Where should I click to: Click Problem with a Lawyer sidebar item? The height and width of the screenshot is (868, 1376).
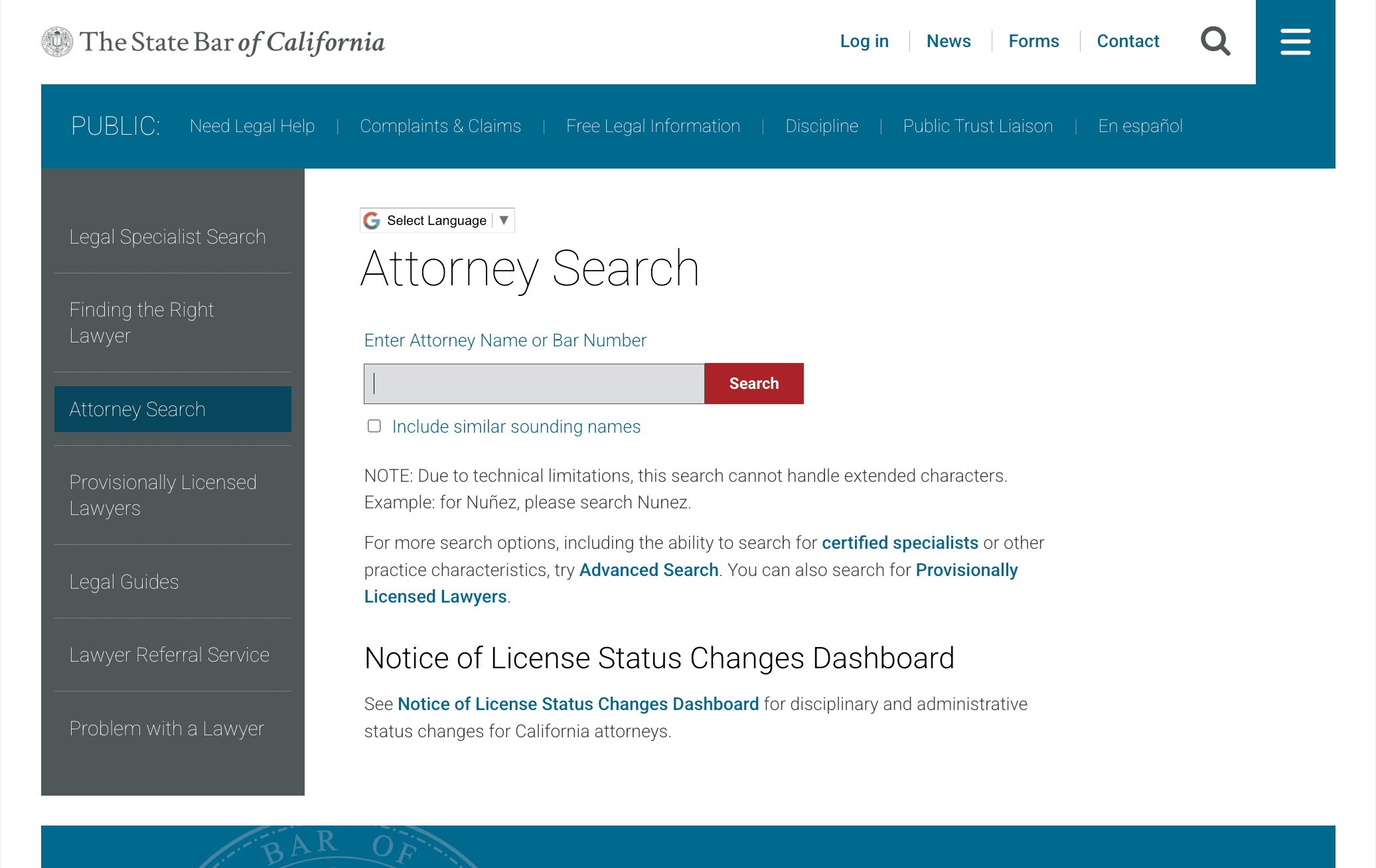click(x=167, y=729)
